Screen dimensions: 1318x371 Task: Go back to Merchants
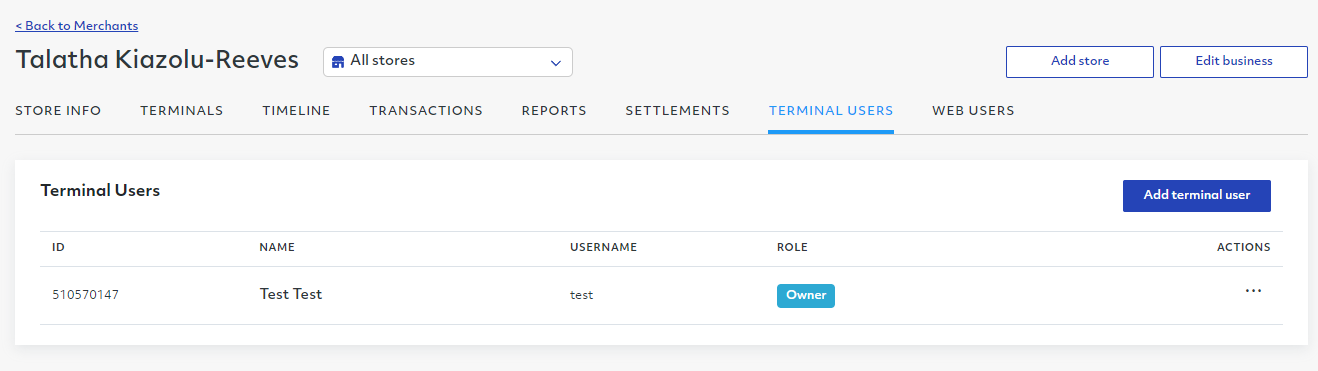point(77,26)
